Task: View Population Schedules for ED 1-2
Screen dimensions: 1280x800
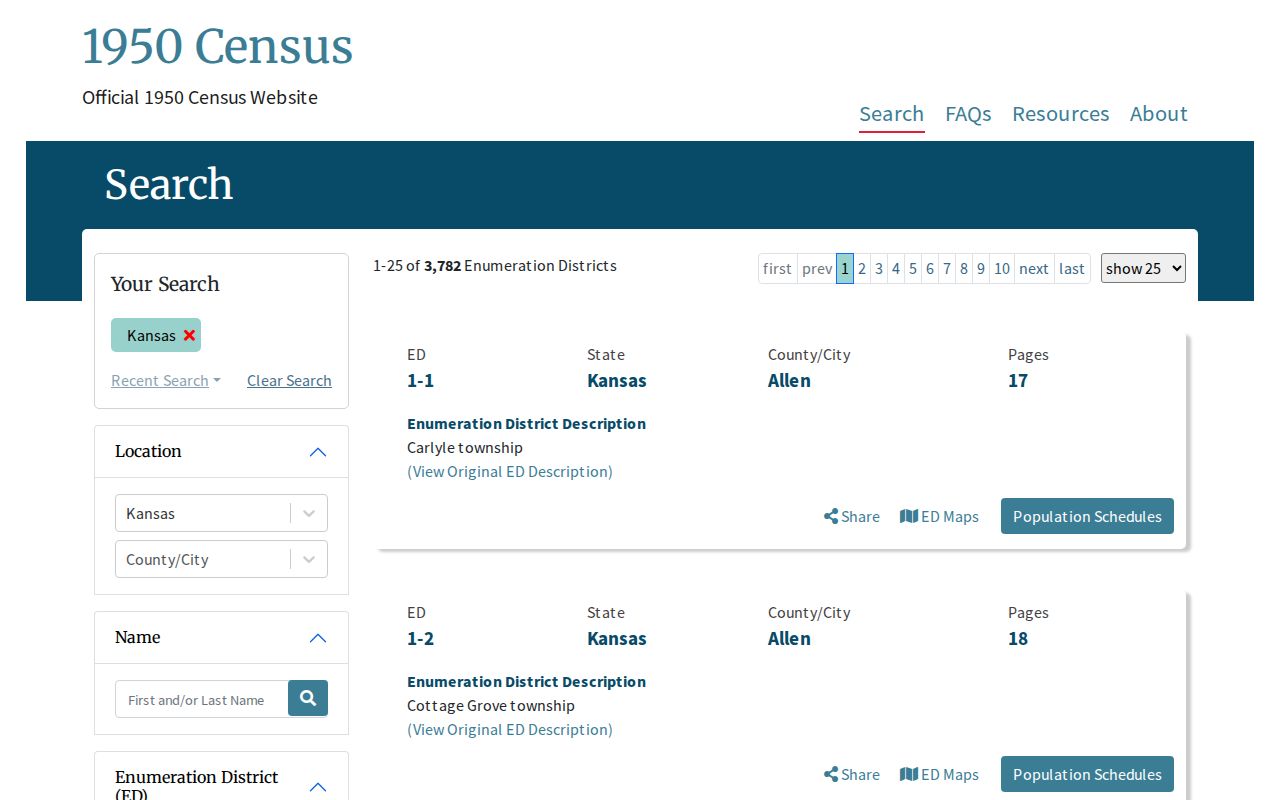Action: [1087, 774]
